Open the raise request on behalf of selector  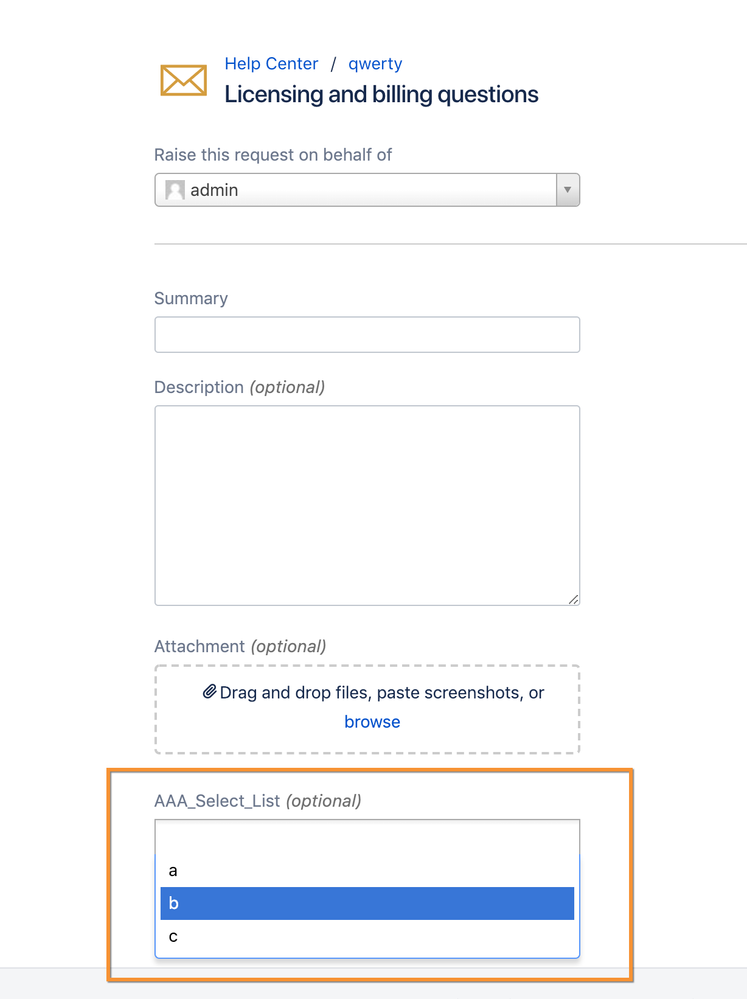coord(360,189)
